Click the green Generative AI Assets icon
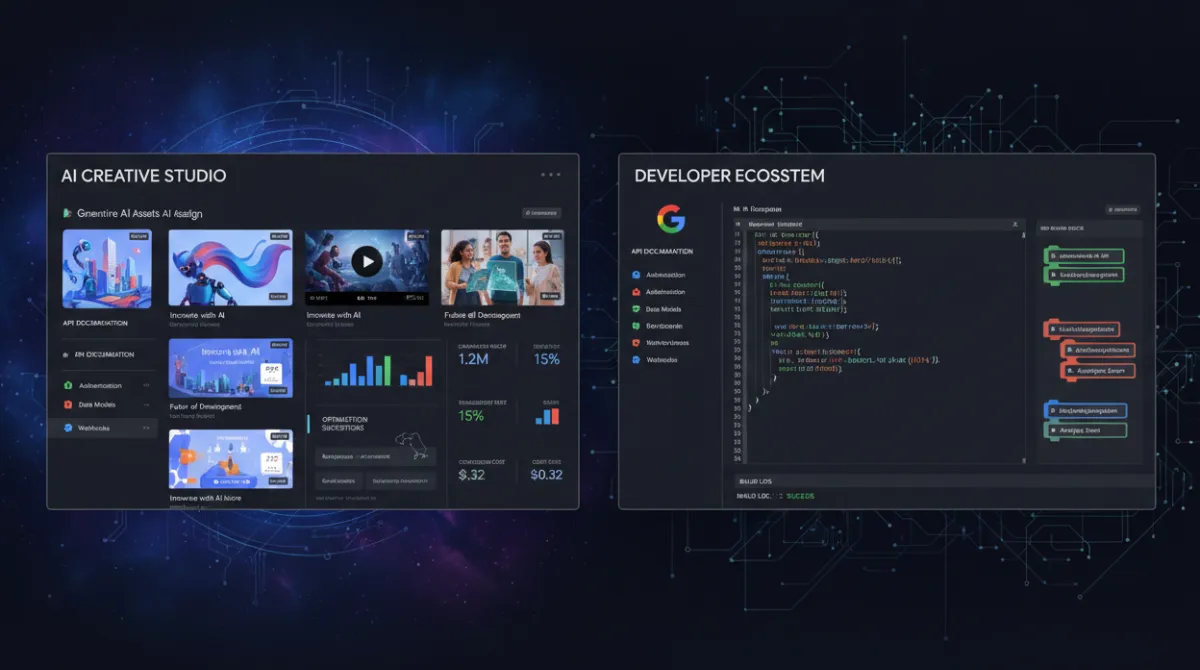The height and width of the screenshot is (670, 1200). pyautogui.click(x=66, y=213)
